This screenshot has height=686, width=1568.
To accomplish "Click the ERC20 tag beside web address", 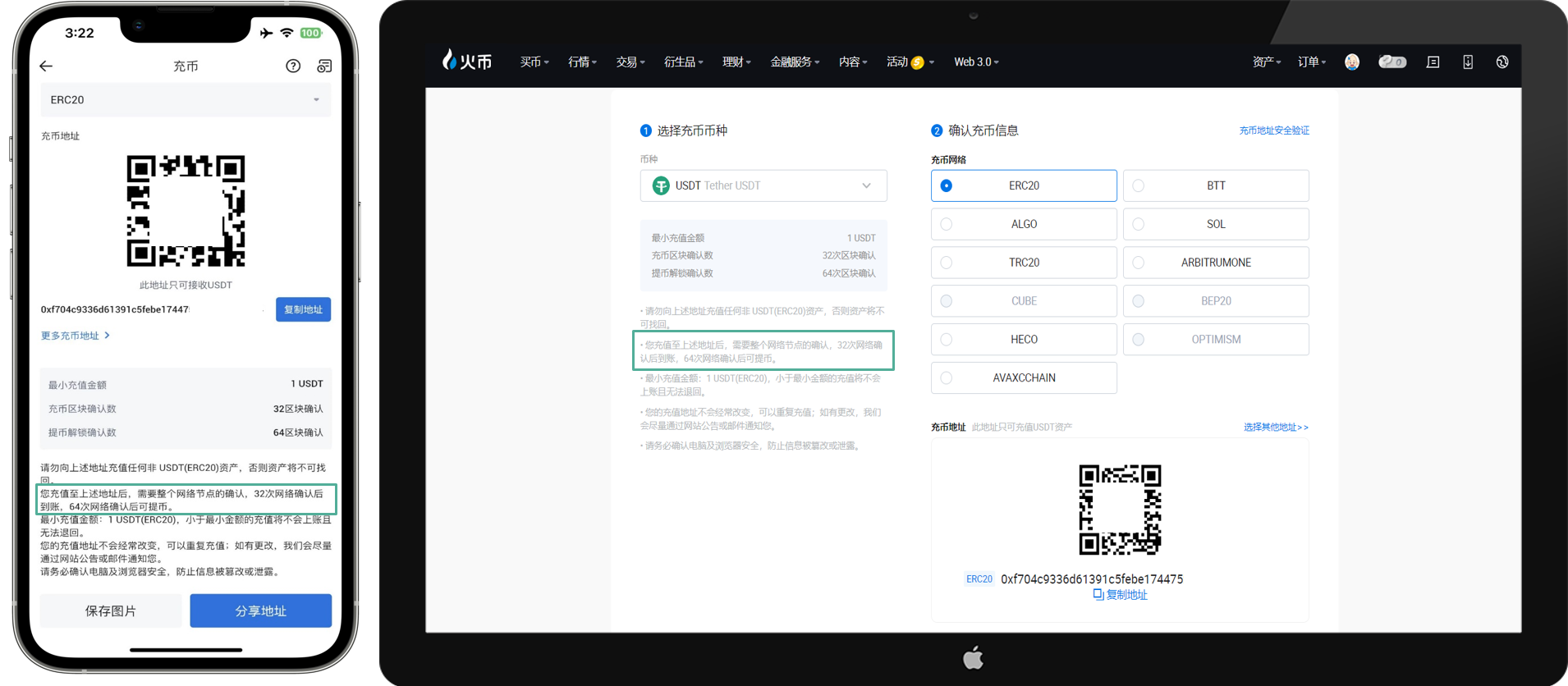I will click(x=979, y=579).
